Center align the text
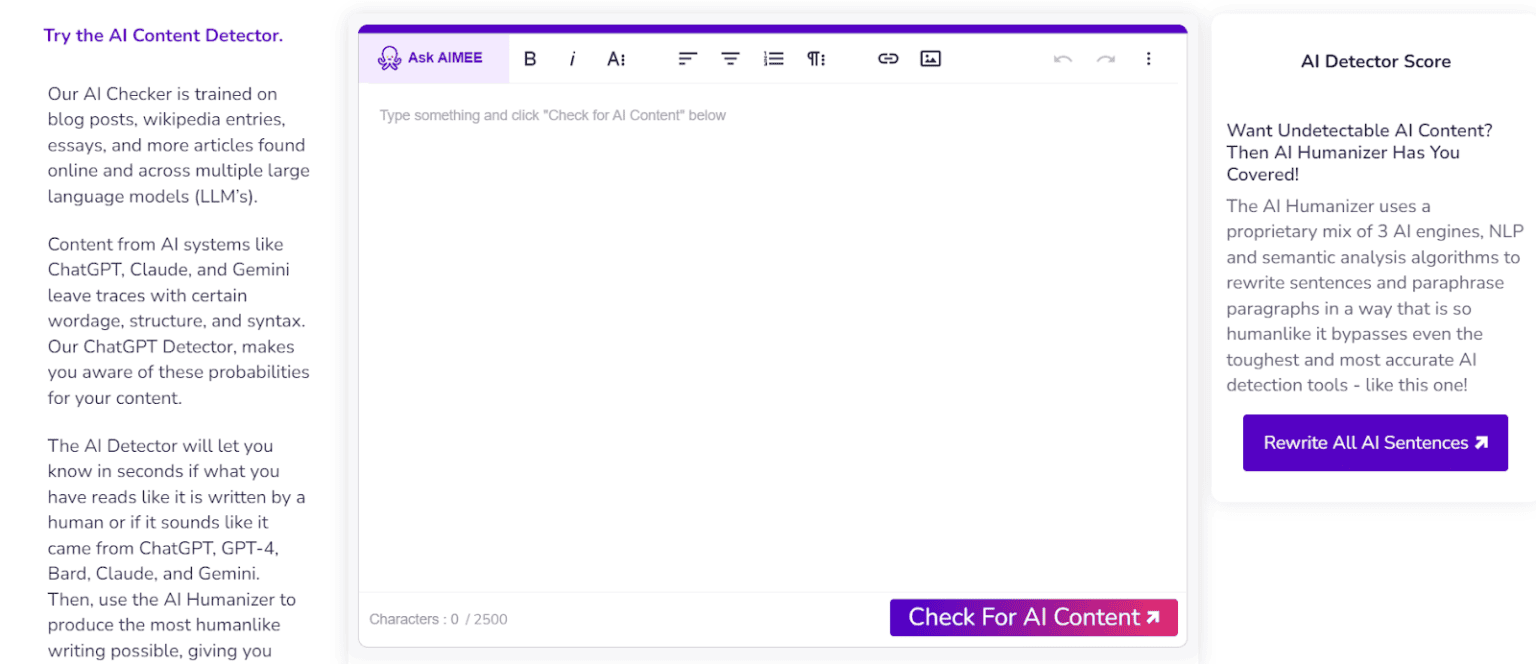1536x664 pixels. coord(731,59)
